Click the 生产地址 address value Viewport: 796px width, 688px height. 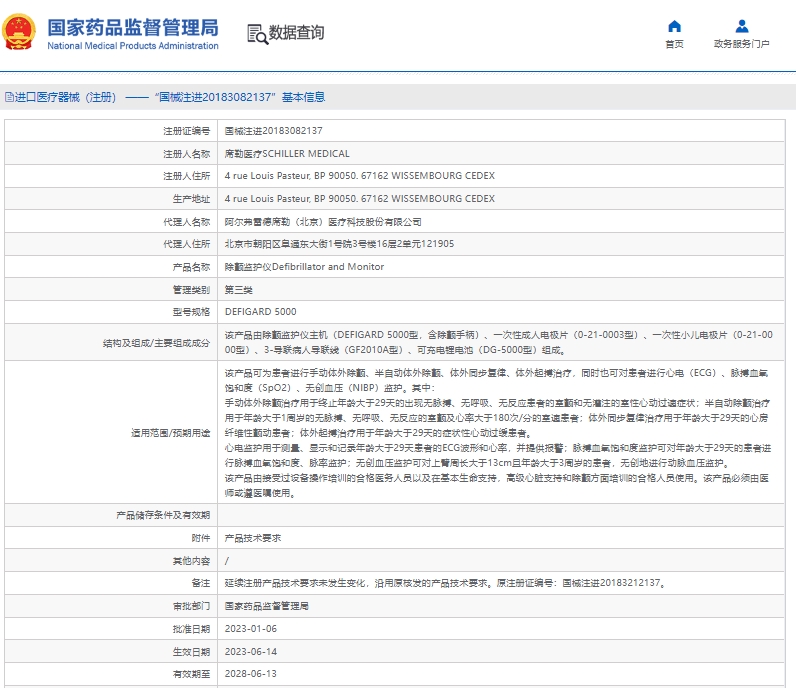(360, 199)
